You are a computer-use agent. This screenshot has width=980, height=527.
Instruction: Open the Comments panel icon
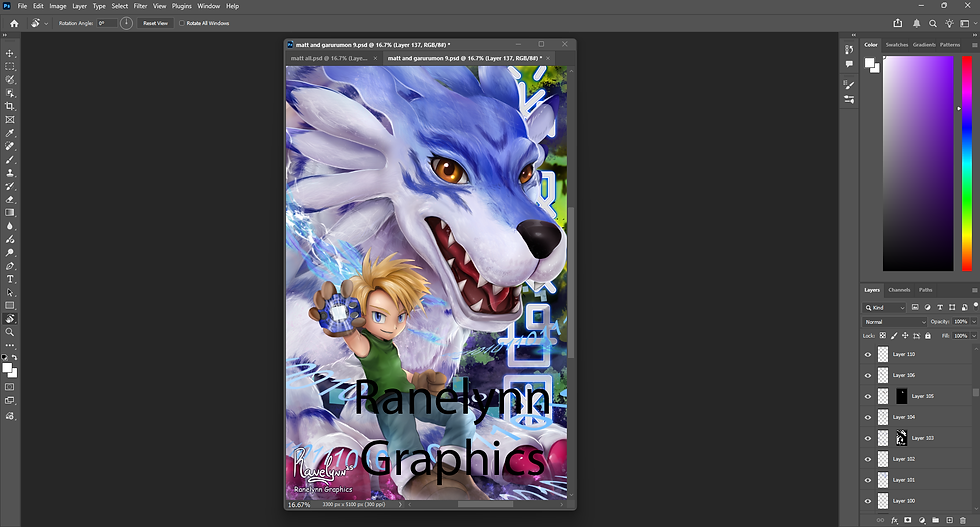point(849,64)
